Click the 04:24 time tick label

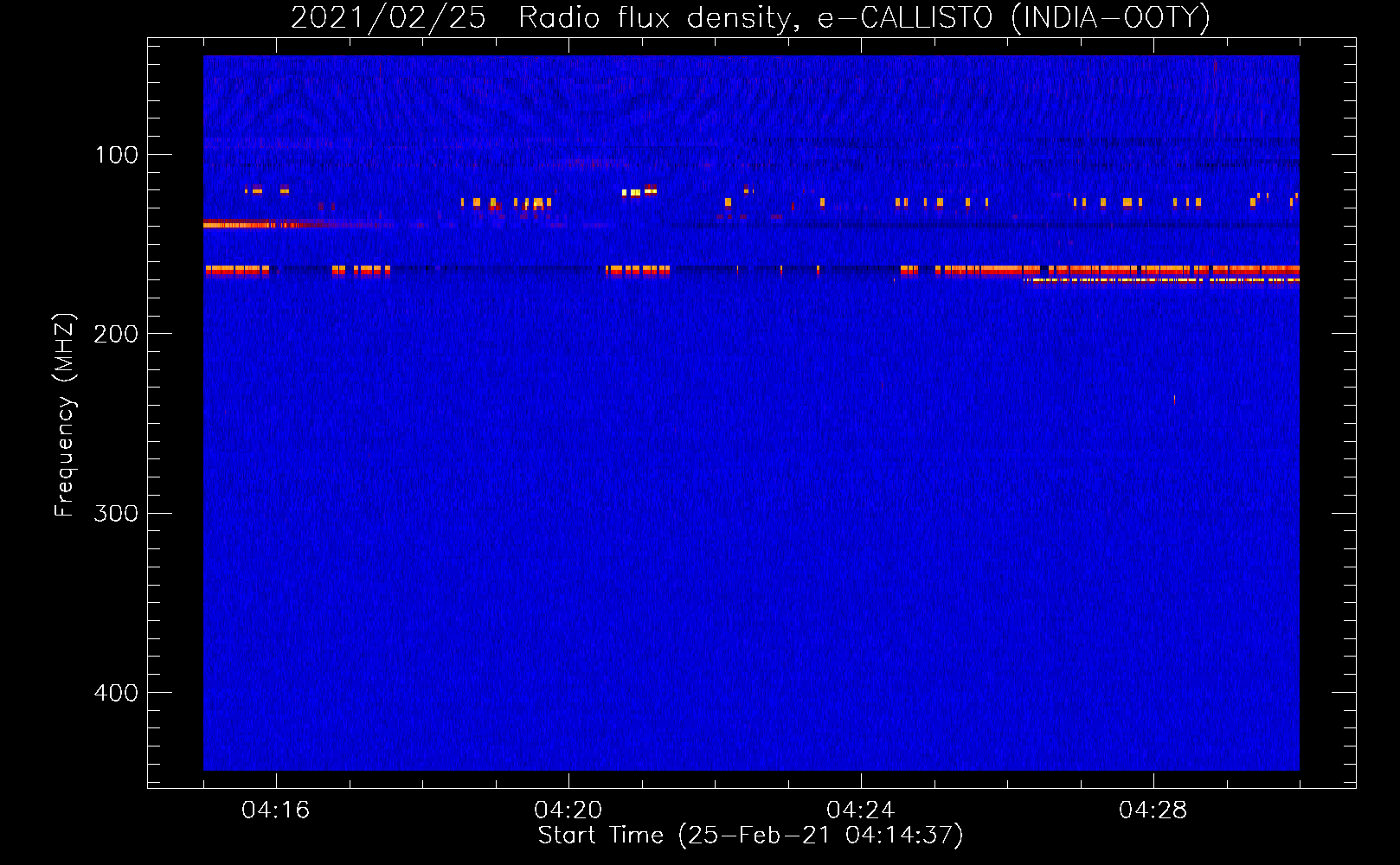coord(861,811)
